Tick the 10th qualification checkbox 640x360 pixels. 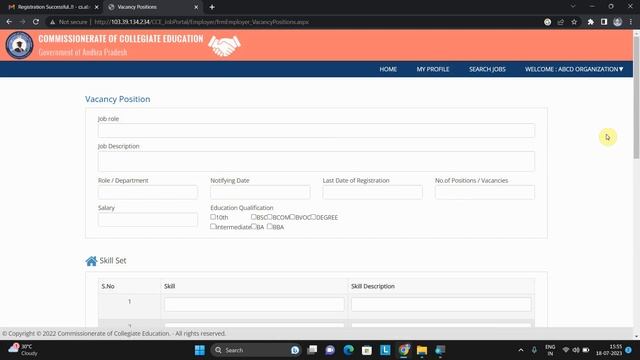(x=213, y=217)
